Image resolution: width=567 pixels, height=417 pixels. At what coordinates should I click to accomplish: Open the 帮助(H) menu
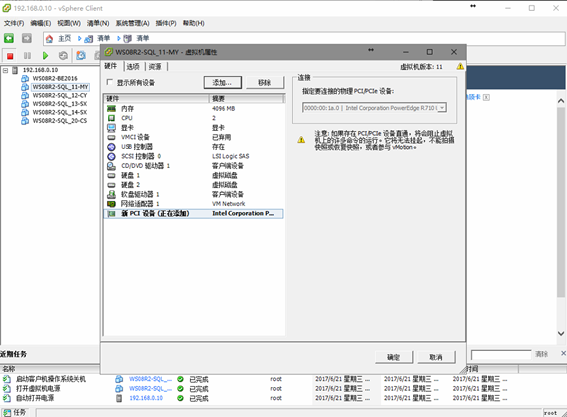point(193,23)
